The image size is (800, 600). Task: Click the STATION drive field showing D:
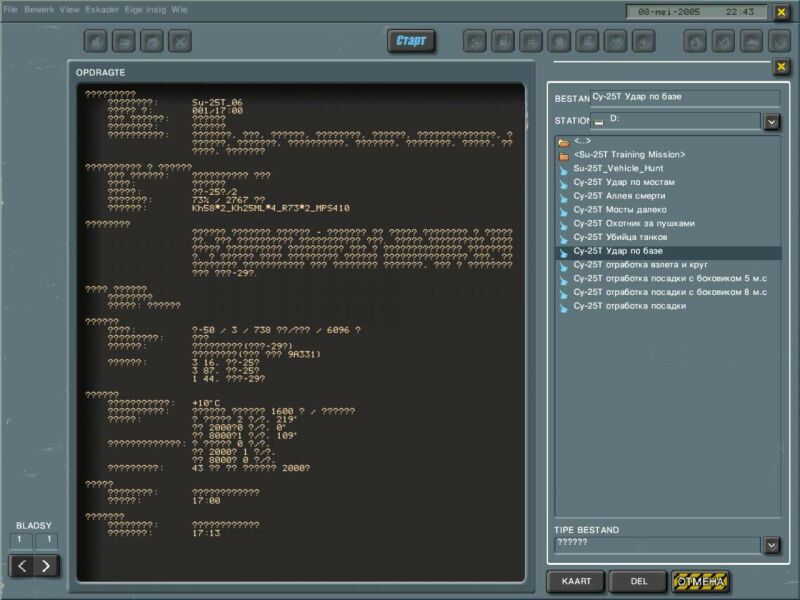tap(676, 121)
